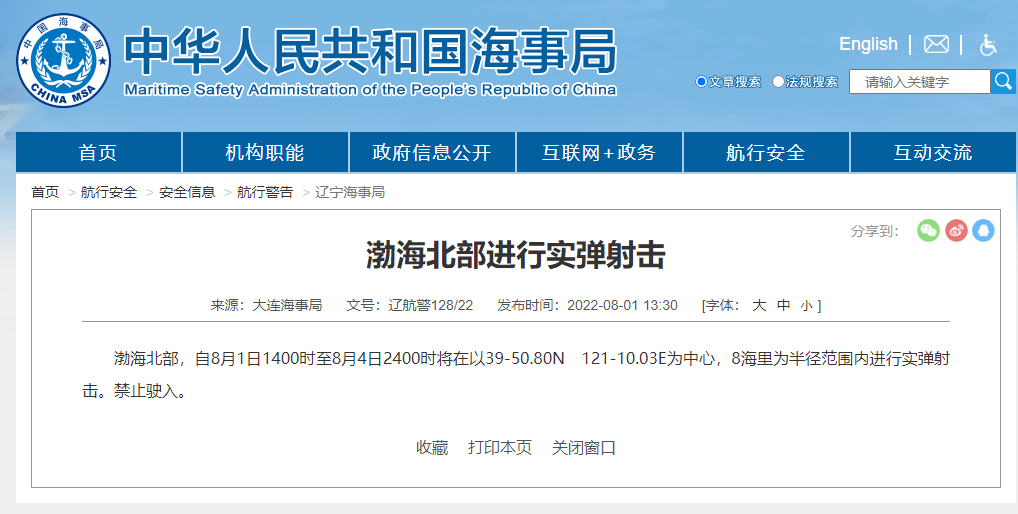Focus the keyword search input field
Screen dimensions: 1018x514
pos(919,82)
